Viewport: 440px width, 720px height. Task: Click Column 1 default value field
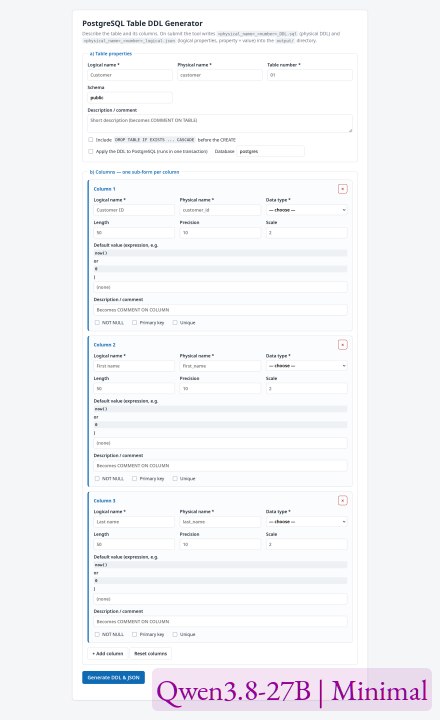(220, 287)
